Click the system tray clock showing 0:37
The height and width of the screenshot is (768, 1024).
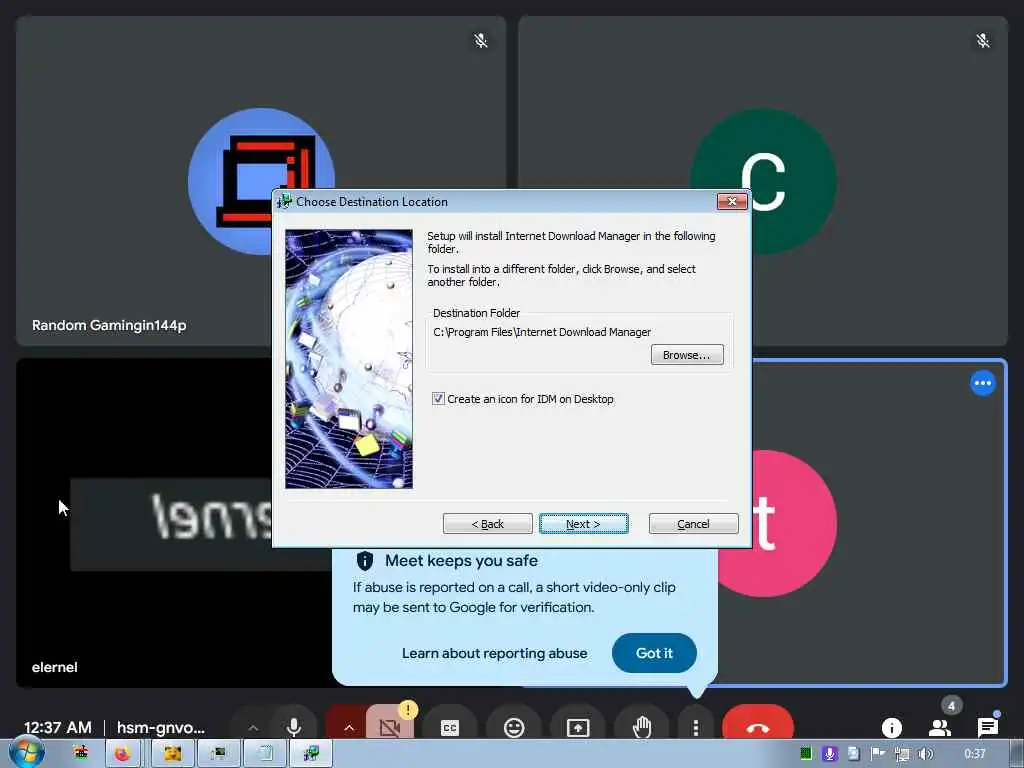pos(974,754)
